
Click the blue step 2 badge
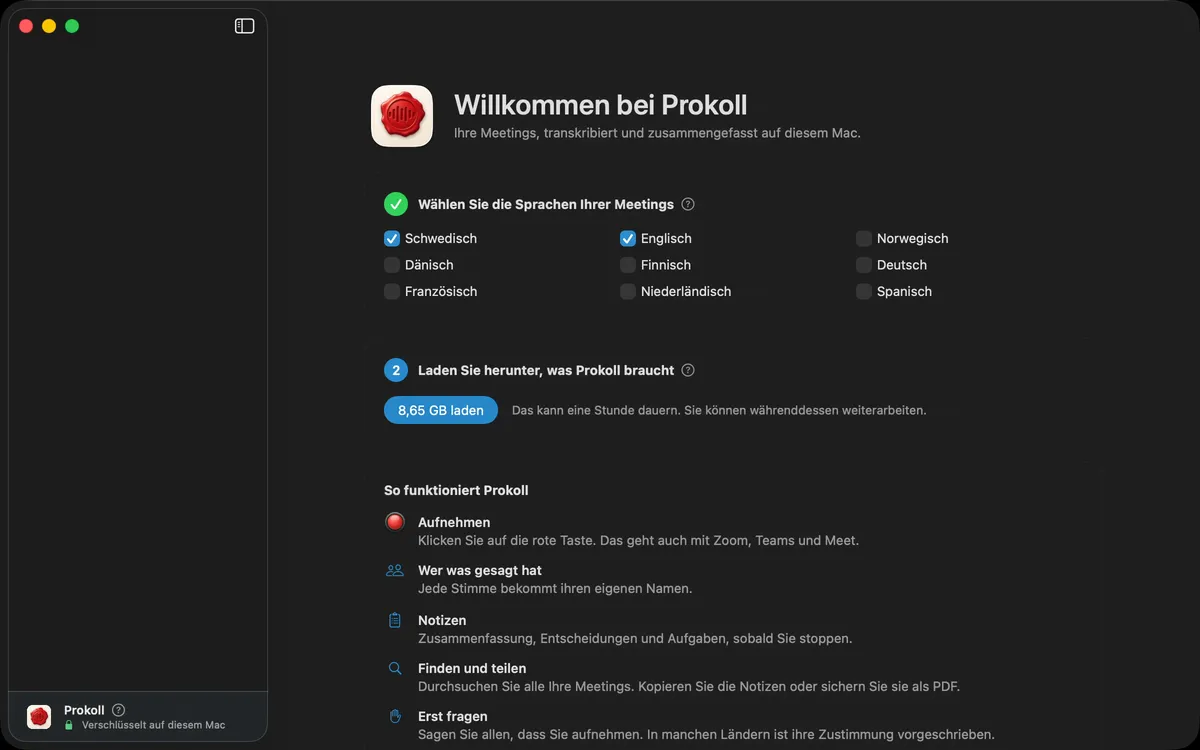click(396, 370)
